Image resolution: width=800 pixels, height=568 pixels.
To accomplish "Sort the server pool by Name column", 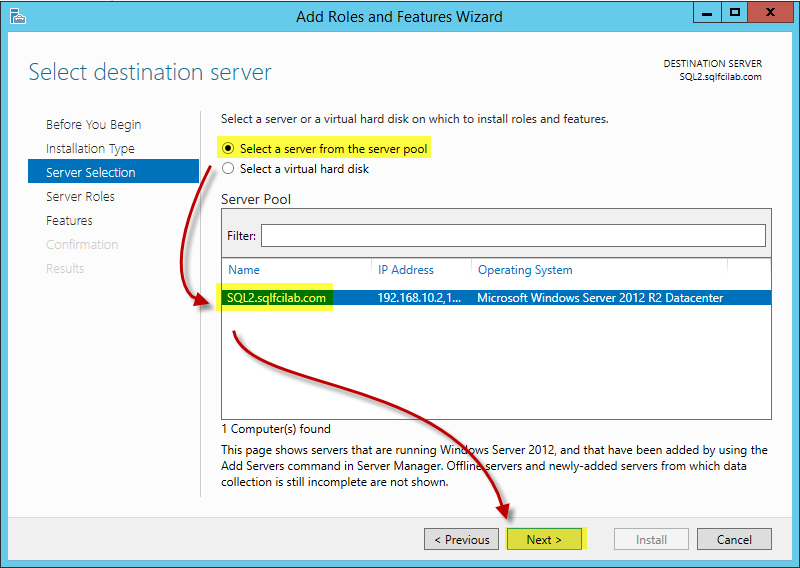I will click(x=244, y=269).
